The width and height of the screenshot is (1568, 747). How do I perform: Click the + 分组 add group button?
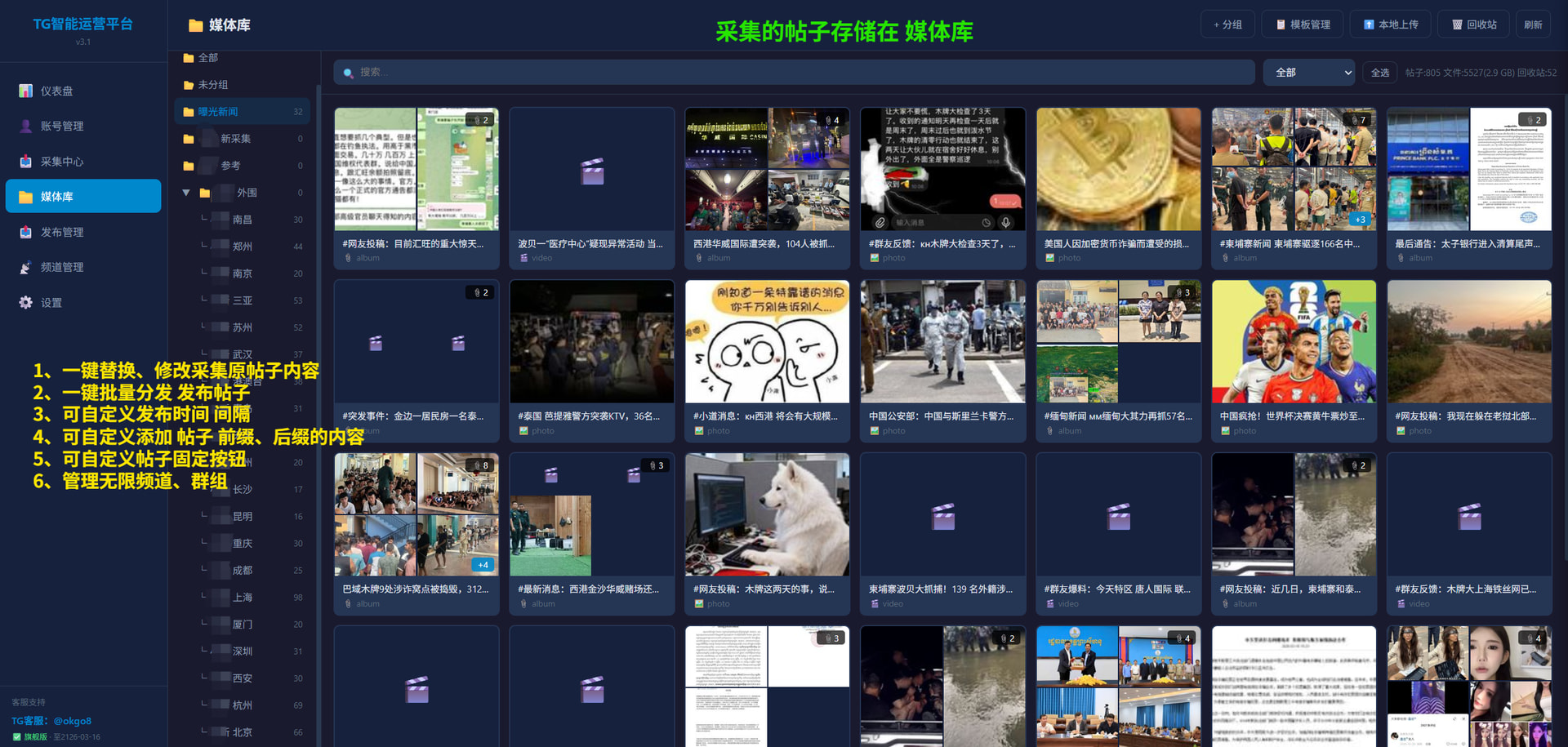pos(1227,24)
